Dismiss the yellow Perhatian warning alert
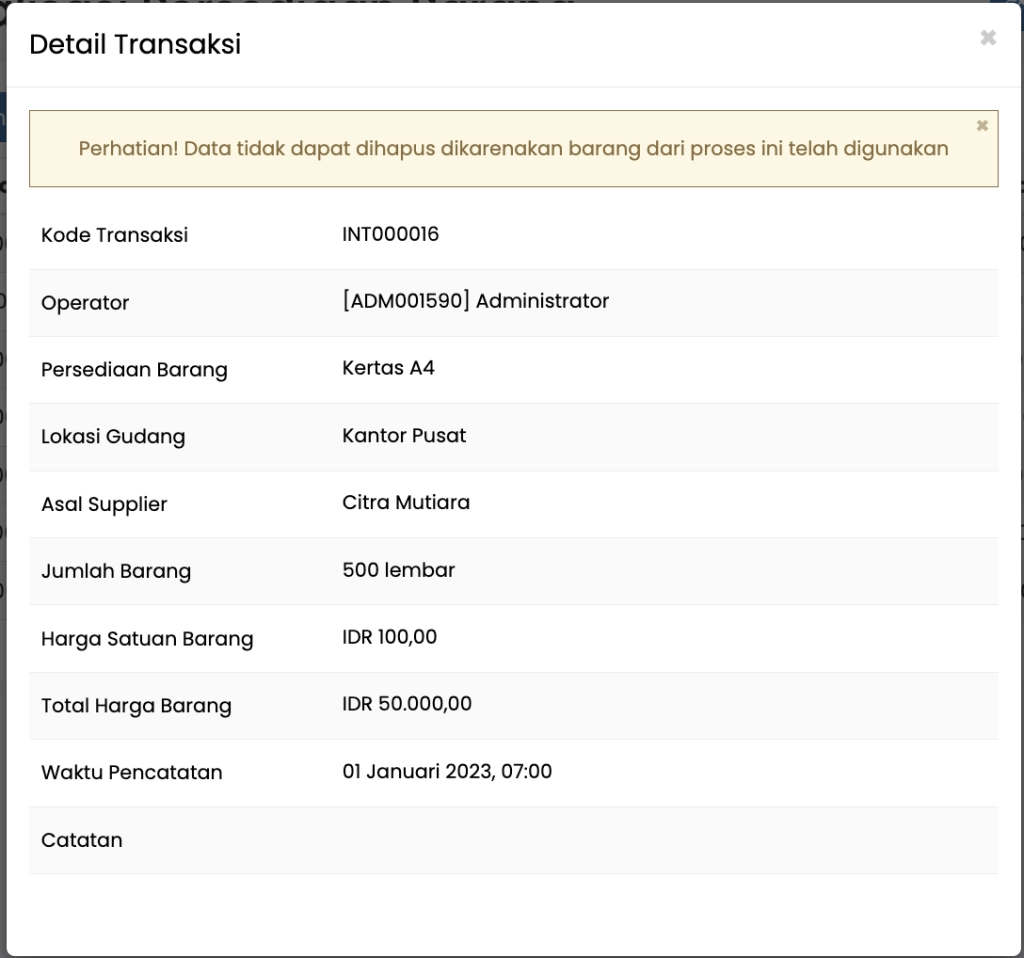The image size is (1024, 958). pos(982,126)
